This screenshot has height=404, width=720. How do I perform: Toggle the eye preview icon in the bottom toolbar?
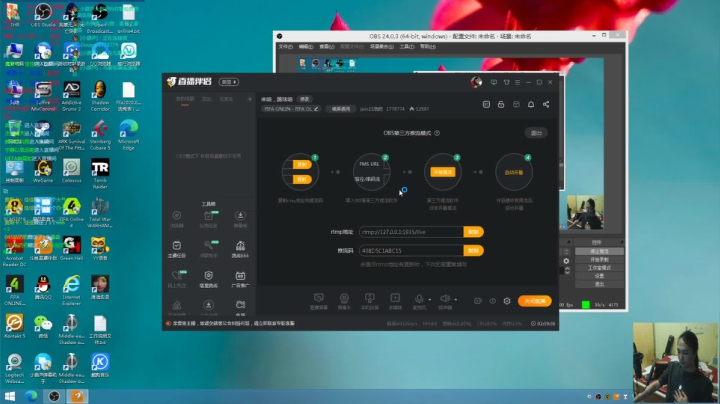pyautogui.click(x=493, y=301)
